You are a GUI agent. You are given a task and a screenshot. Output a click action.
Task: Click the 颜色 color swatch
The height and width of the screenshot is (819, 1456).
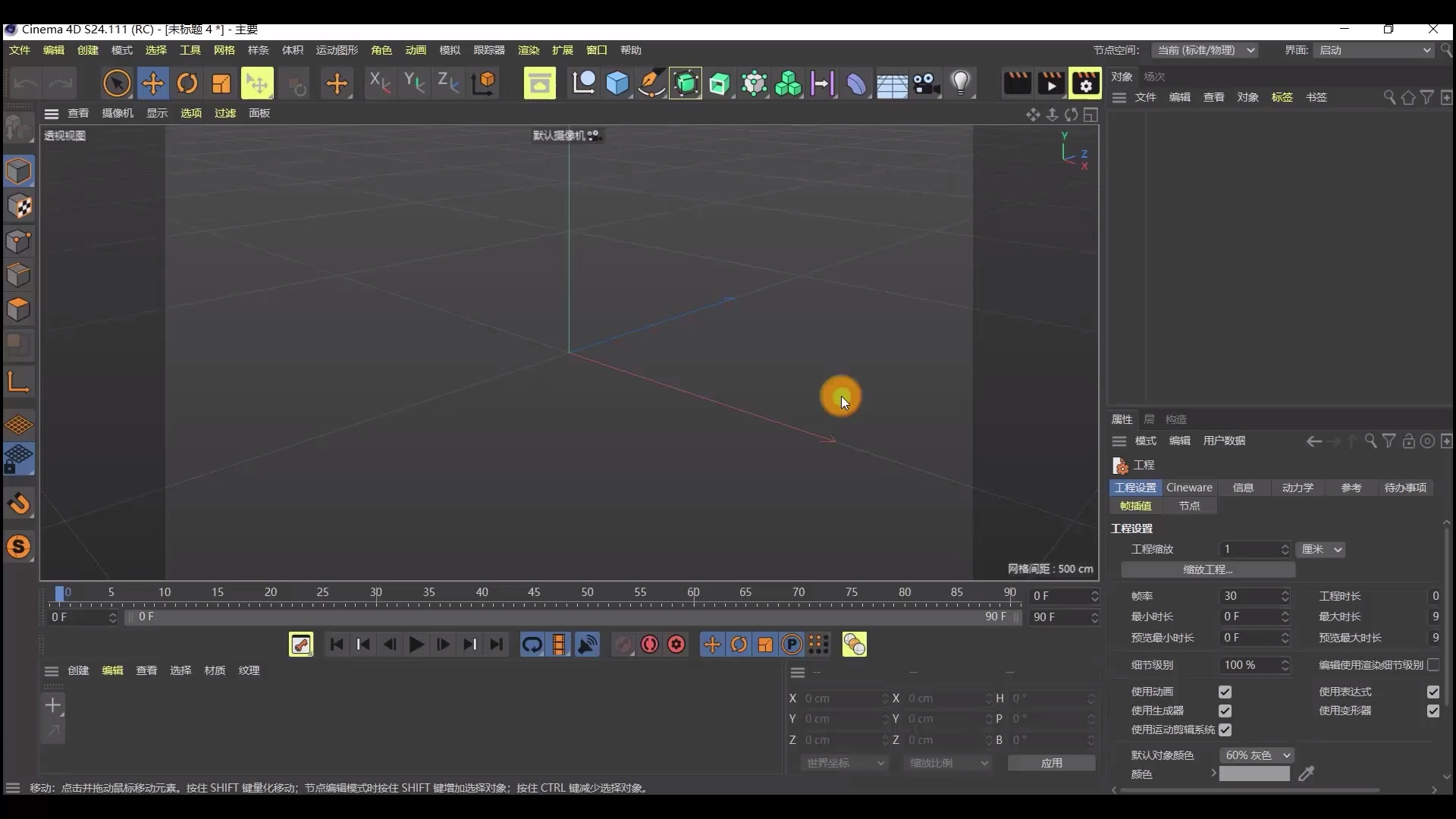1256,774
